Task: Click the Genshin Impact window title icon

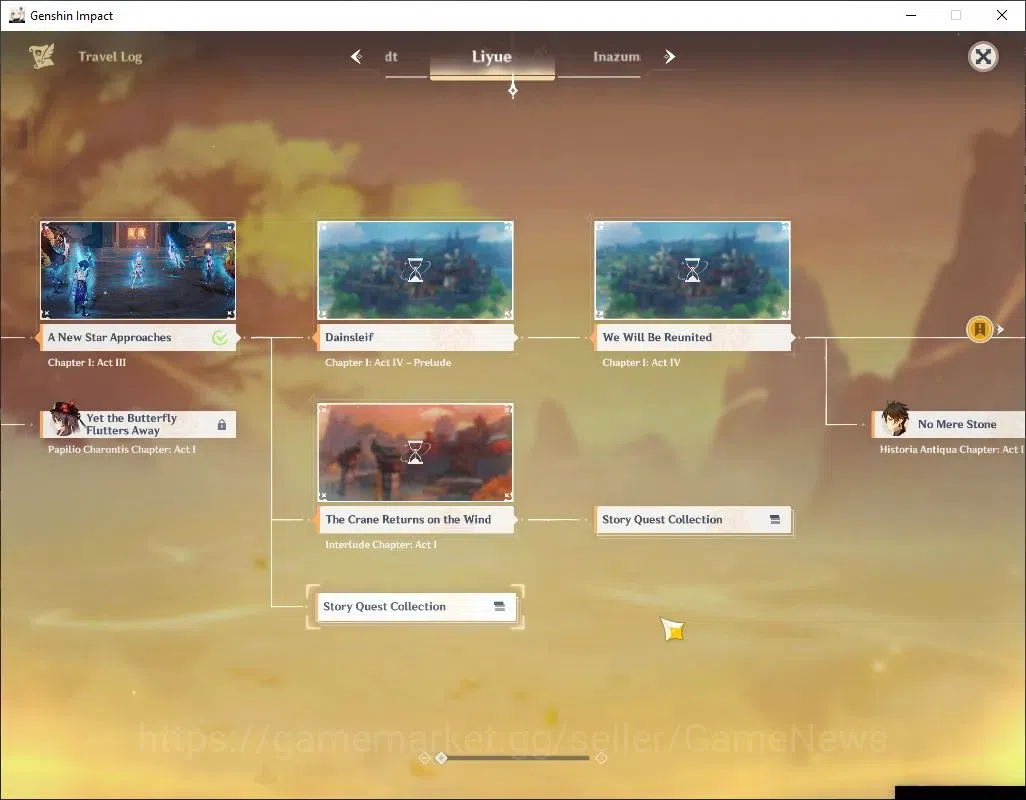Action: point(16,15)
